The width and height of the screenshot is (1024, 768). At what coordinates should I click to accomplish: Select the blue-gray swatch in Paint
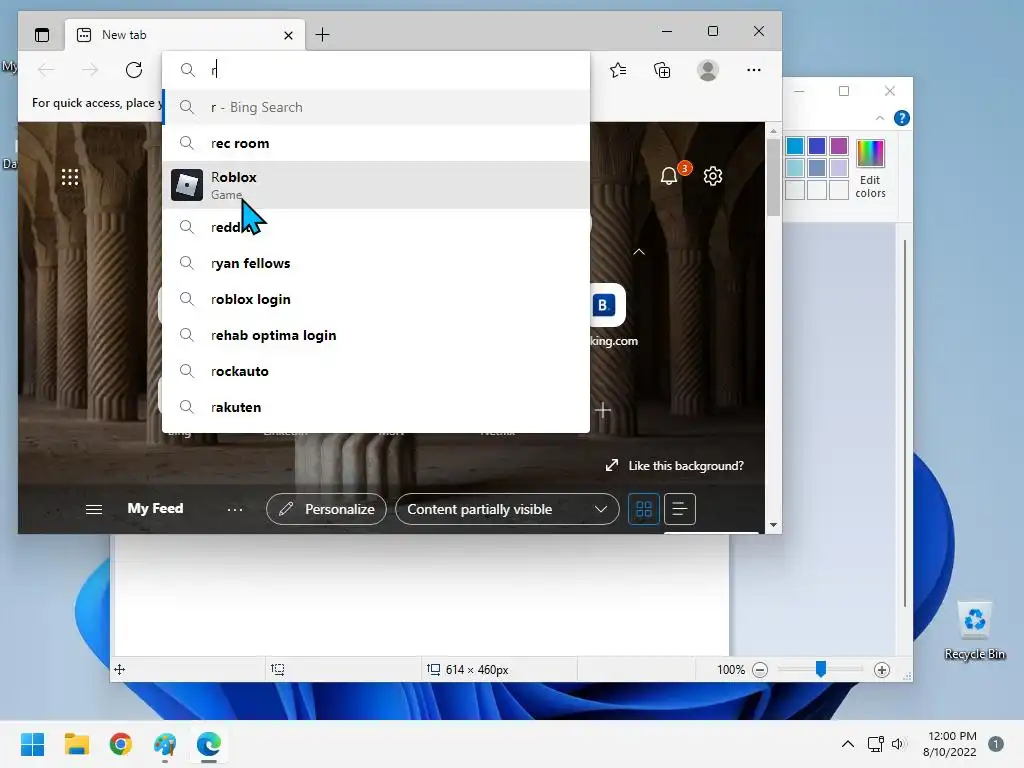816,168
